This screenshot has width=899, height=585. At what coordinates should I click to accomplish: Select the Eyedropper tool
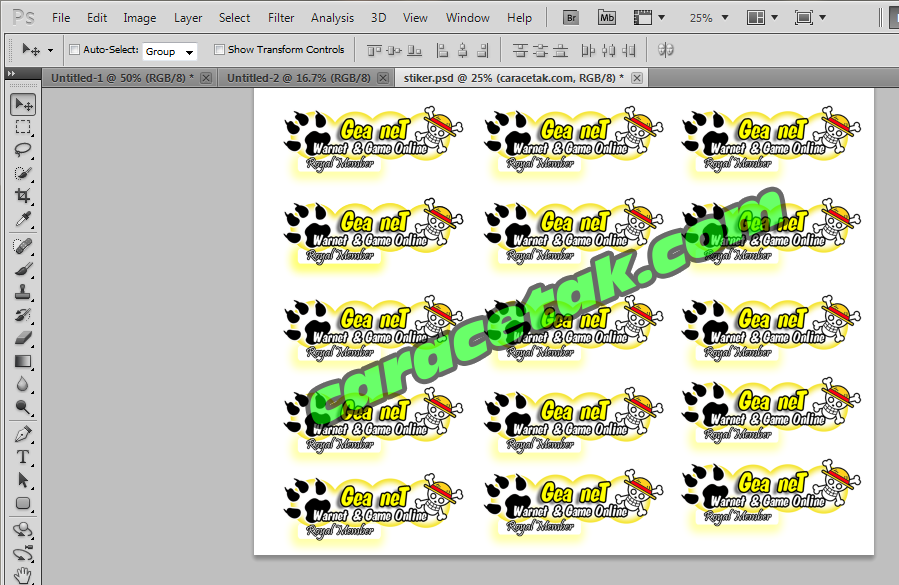[x=23, y=219]
